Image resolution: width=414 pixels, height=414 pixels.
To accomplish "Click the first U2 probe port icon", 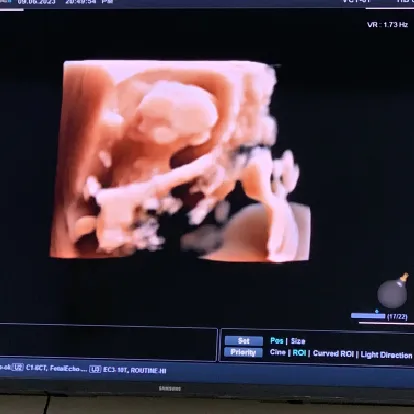I will (17, 367).
